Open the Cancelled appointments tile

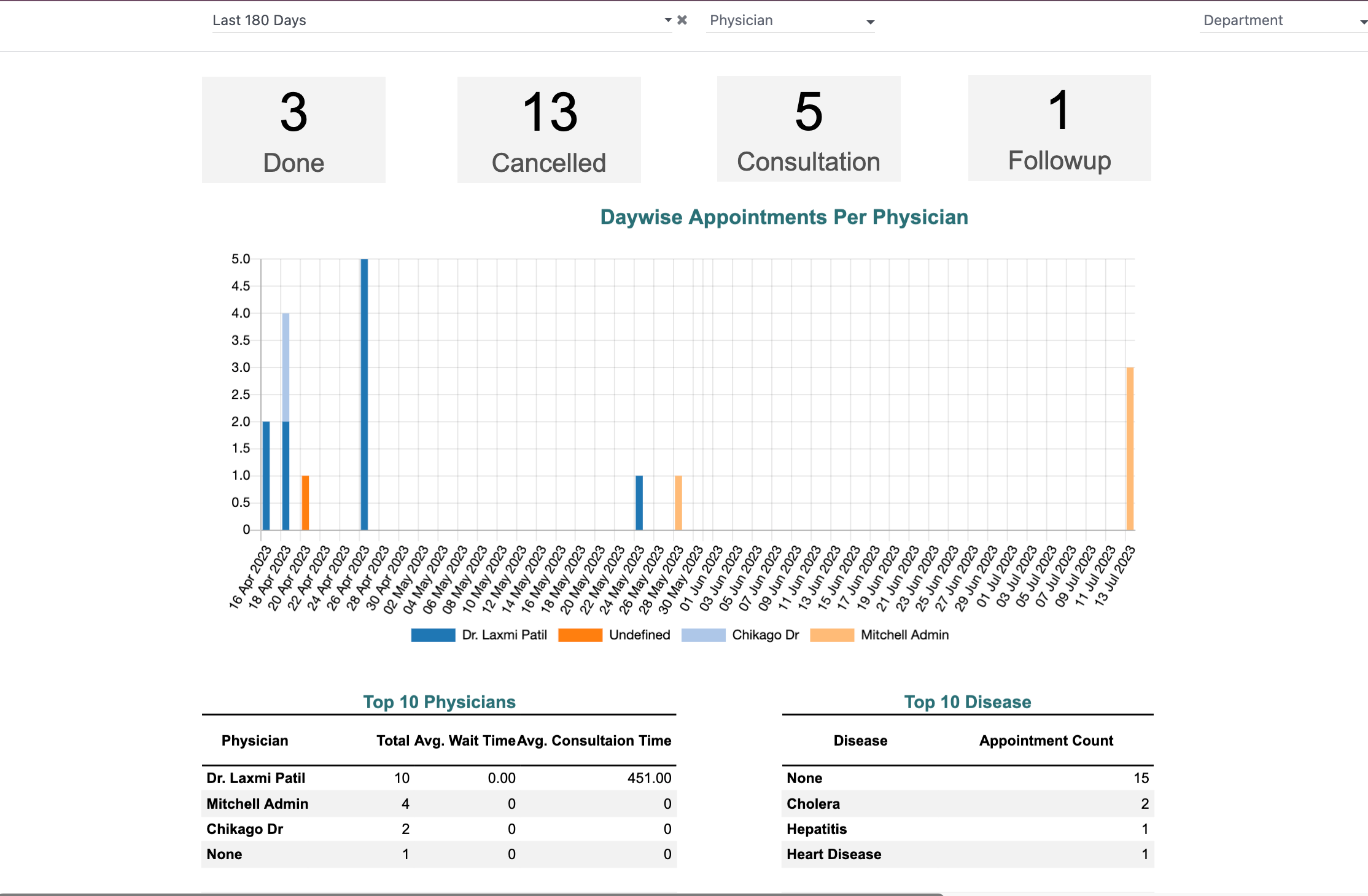pyautogui.click(x=549, y=129)
